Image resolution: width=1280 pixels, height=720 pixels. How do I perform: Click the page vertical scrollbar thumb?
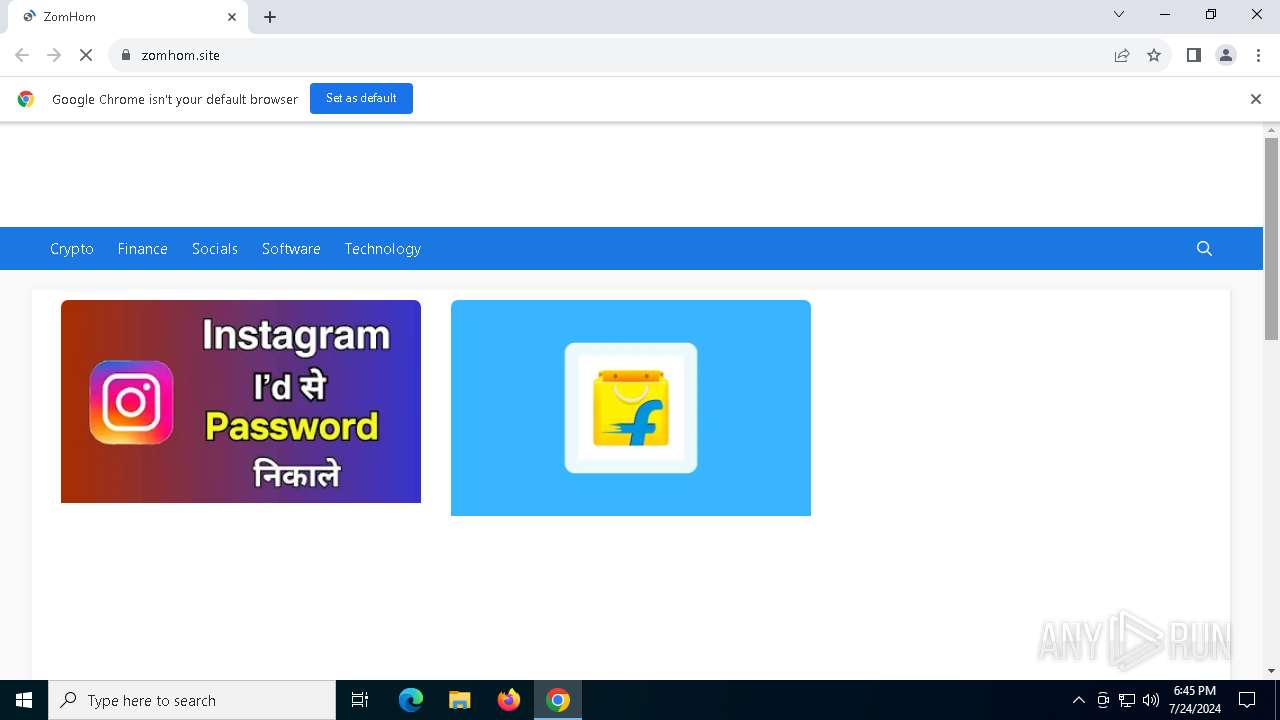(1271, 239)
